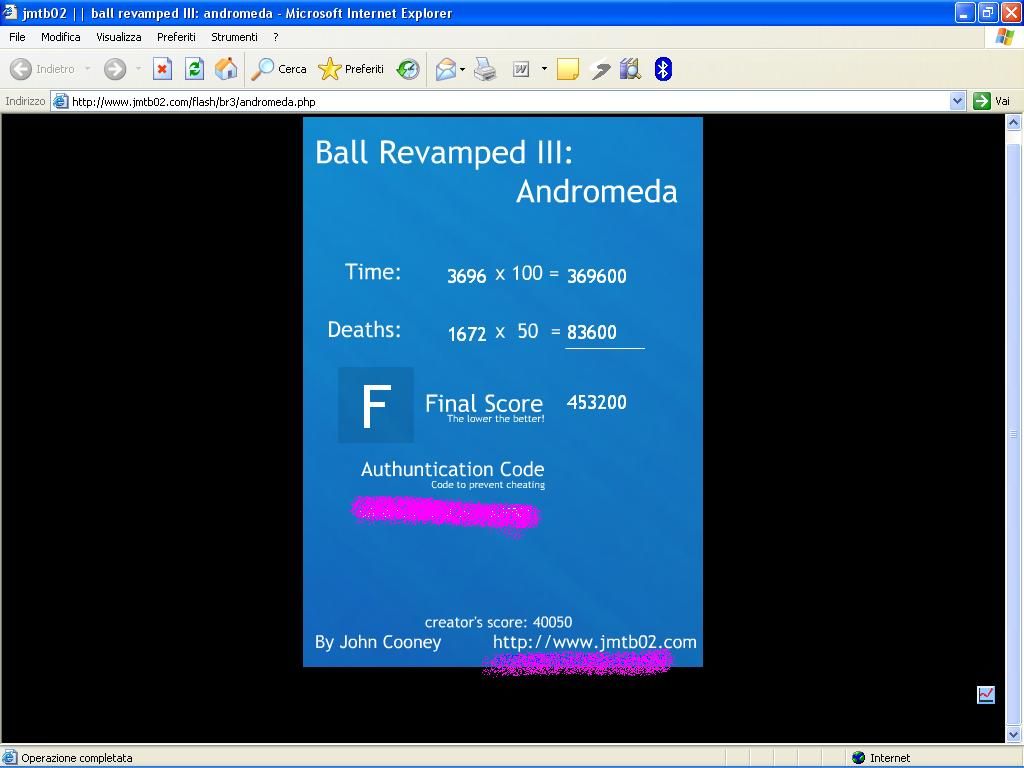Edit with Microsoft Word icon

520,69
